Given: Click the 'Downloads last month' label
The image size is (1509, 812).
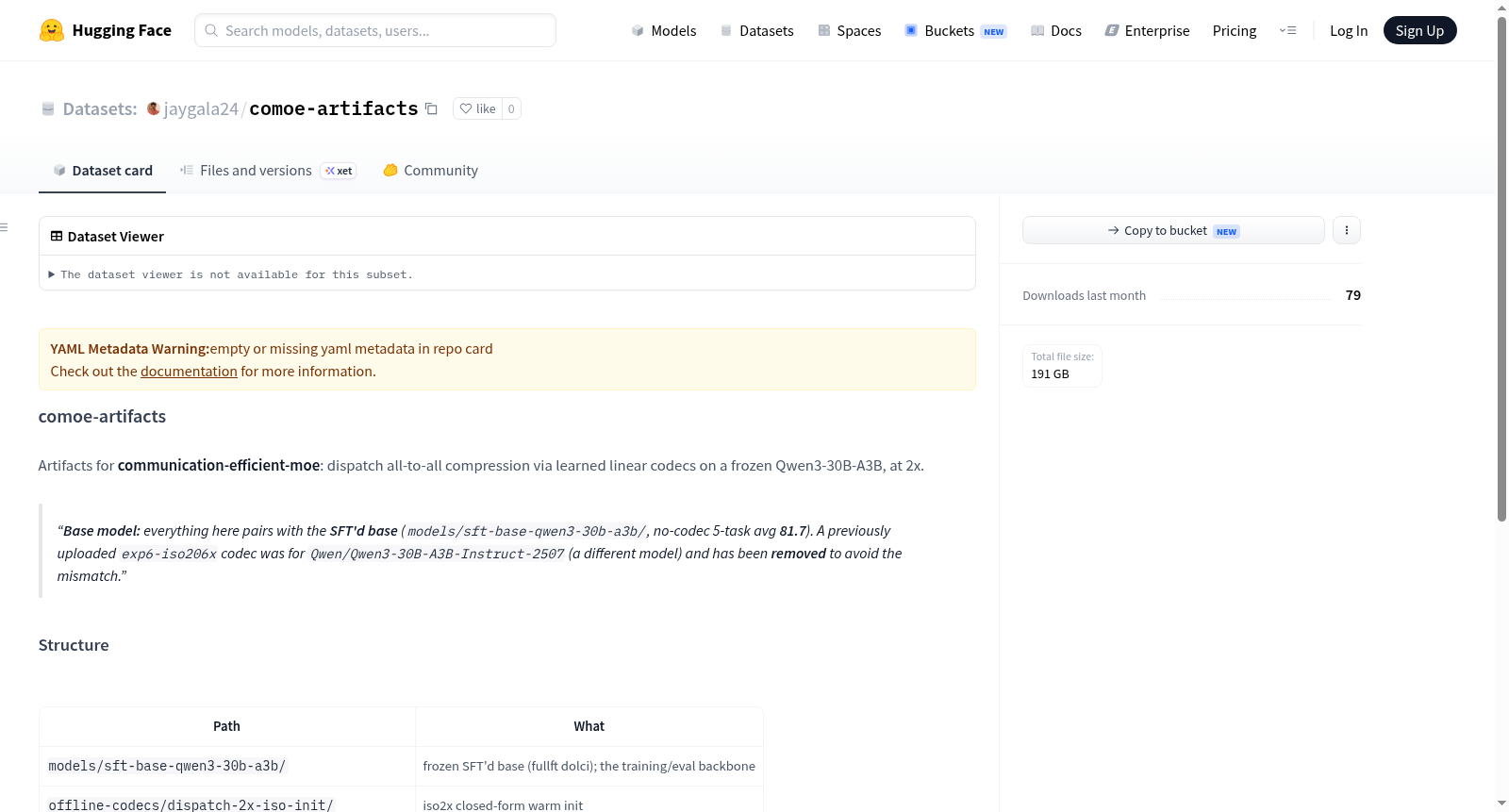Looking at the screenshot, I should 1085,295.
